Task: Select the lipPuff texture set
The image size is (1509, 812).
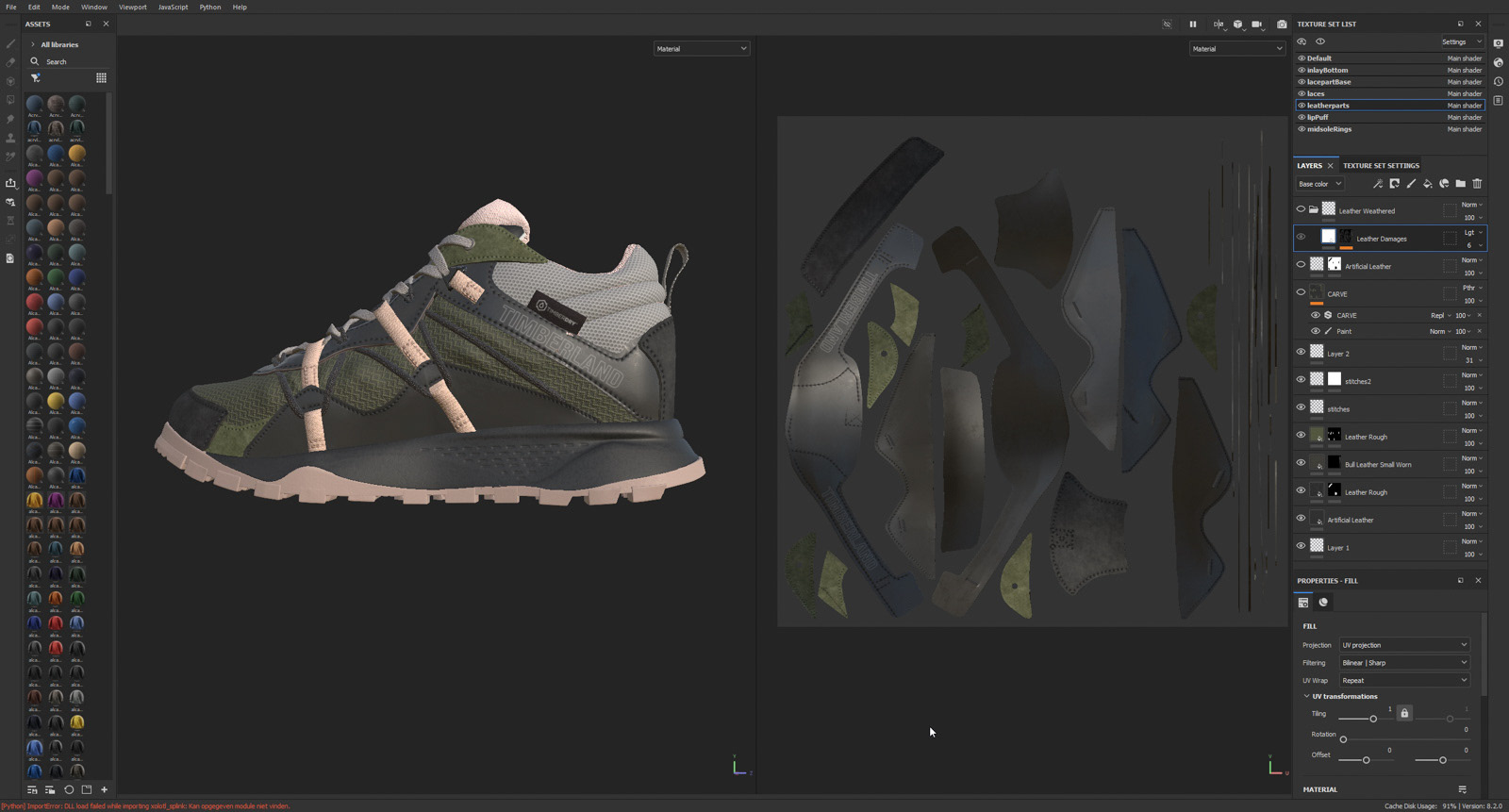Action: point(1390,117)
